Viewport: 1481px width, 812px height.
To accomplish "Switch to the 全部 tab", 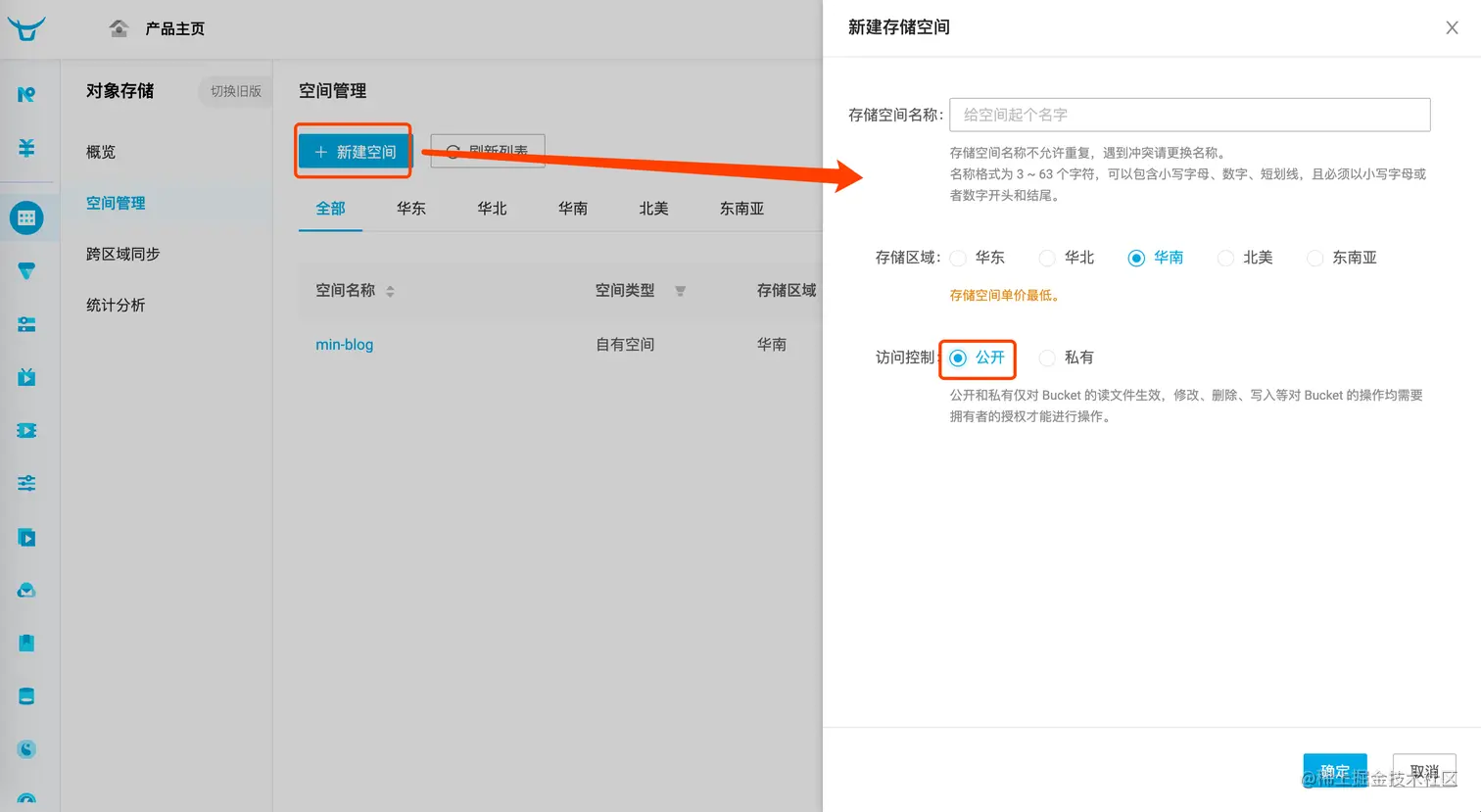I will [x=330, y=209].
